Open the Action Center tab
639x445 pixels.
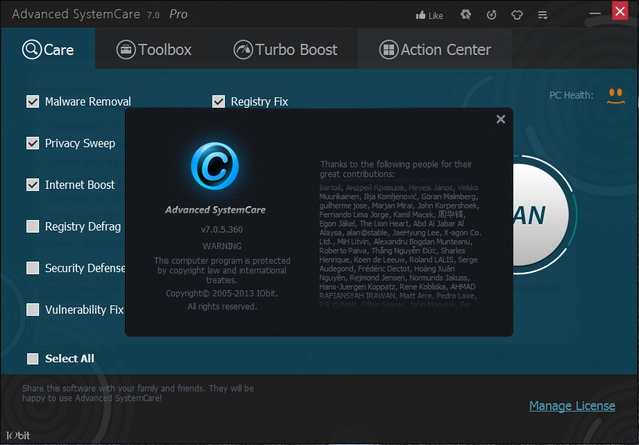pos(435,50)
